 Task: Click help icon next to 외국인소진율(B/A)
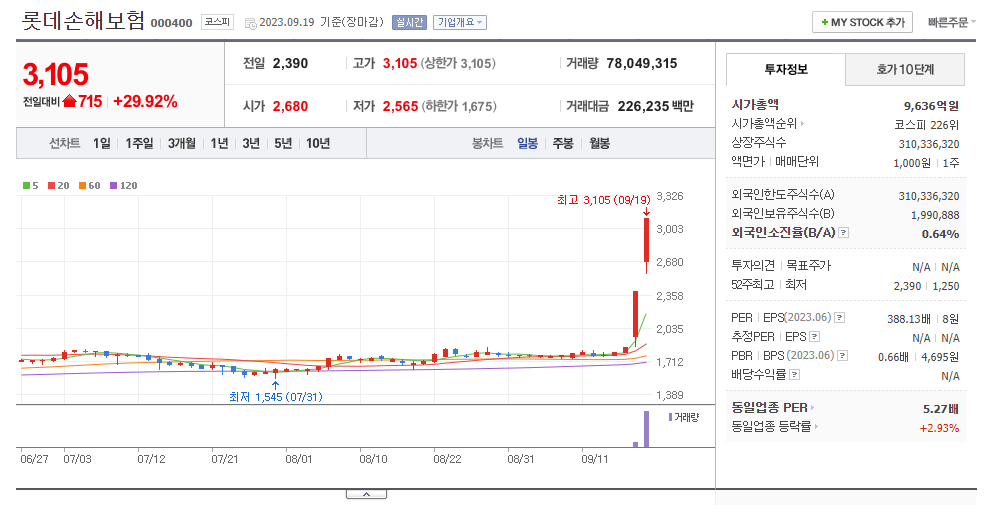844,233
